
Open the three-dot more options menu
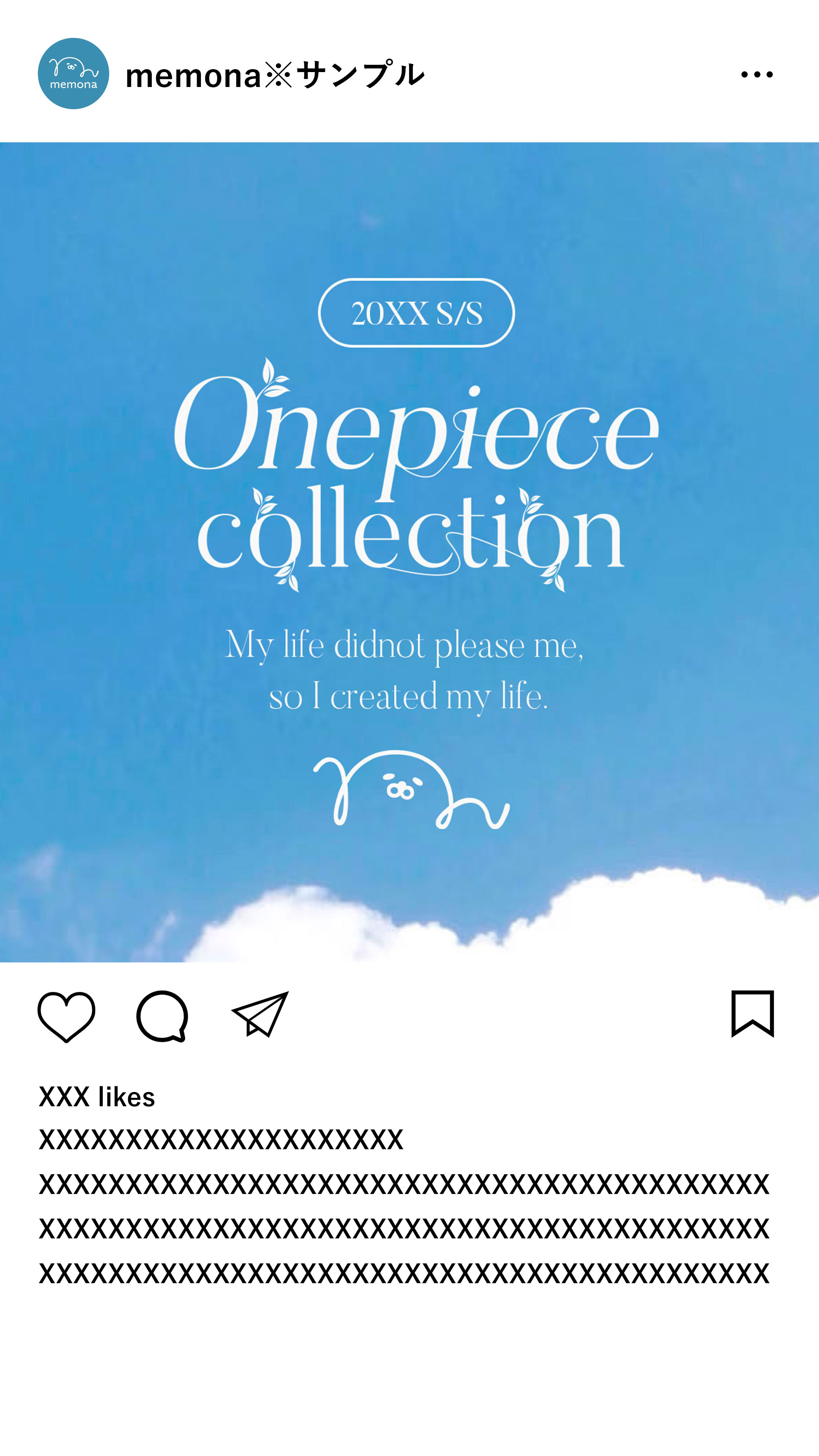click(x=757, y=74)
